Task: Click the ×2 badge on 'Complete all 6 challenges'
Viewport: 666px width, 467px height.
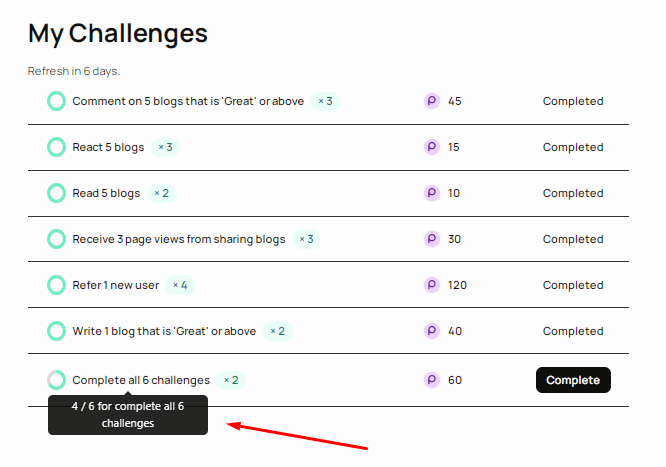Action: (231, 380)
